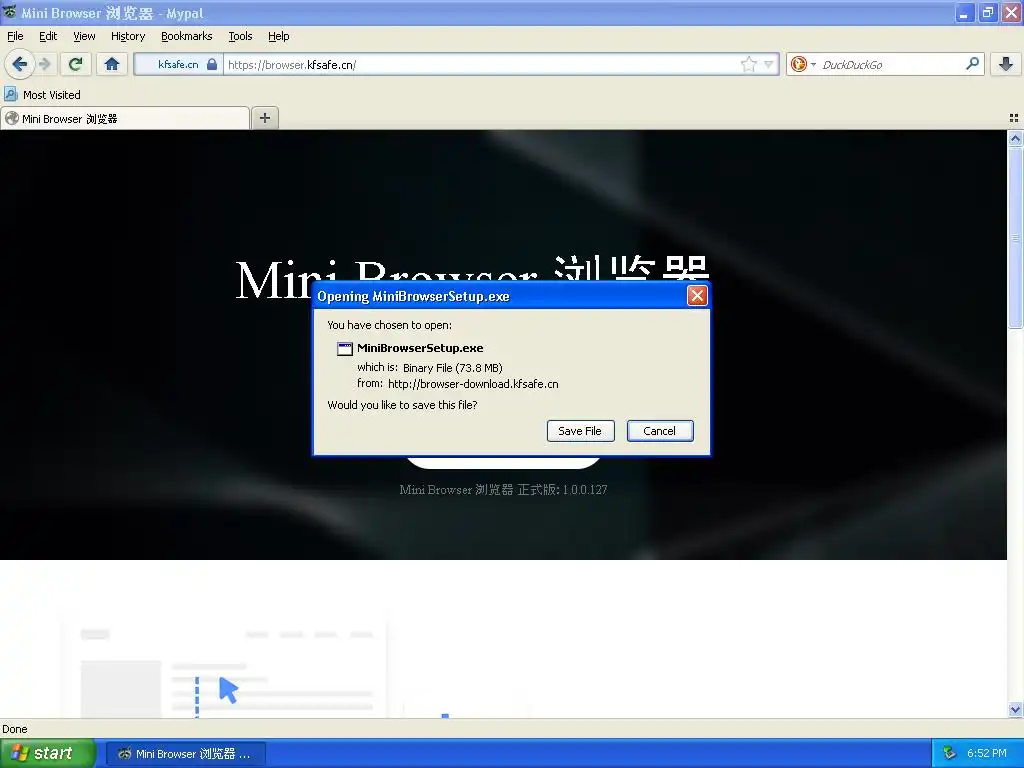The image size is (1024, 768).
Task: Click the Mypal raccoon title bar icon
Action: [10, 12]
